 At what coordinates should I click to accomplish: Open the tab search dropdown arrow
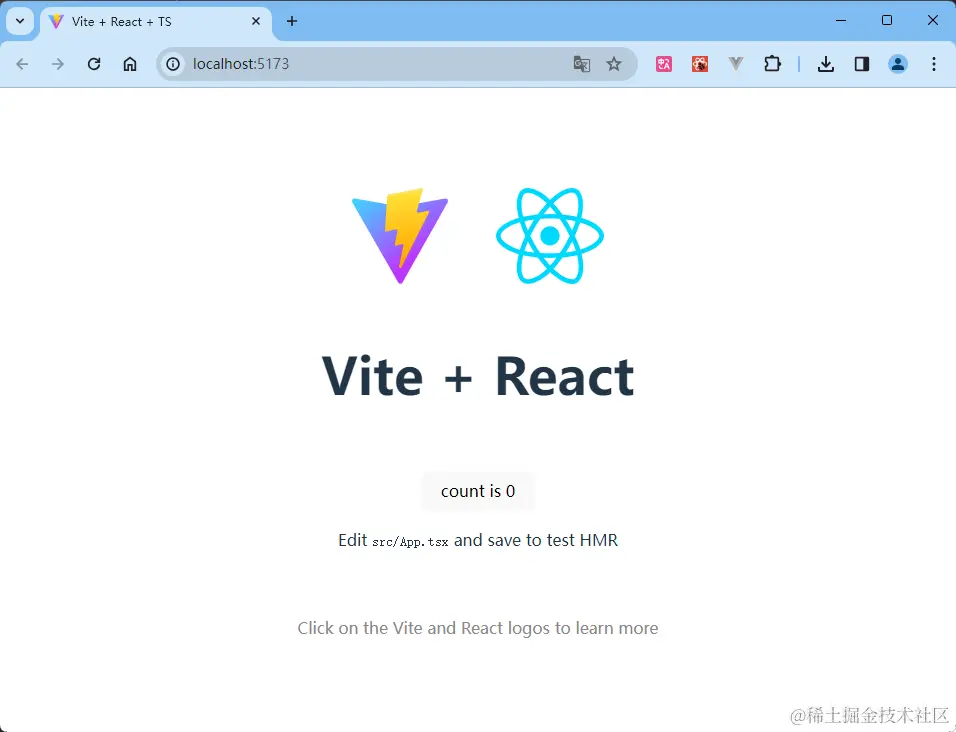[x=20, y=21]
